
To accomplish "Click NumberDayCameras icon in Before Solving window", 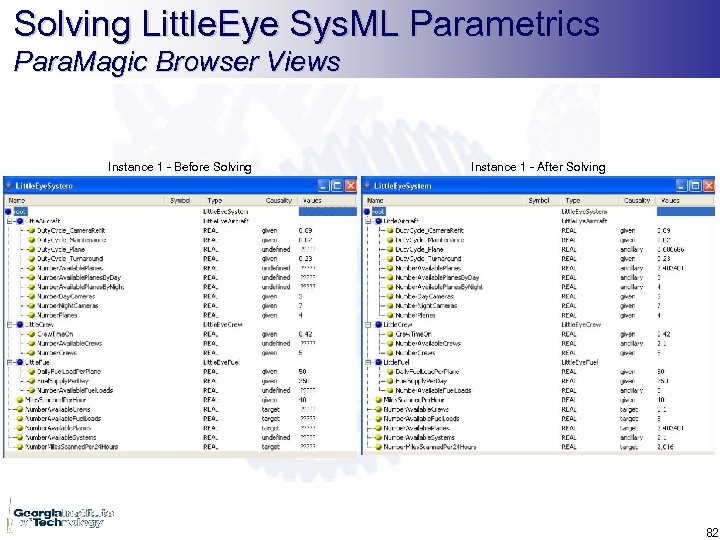I will (32, 297).
